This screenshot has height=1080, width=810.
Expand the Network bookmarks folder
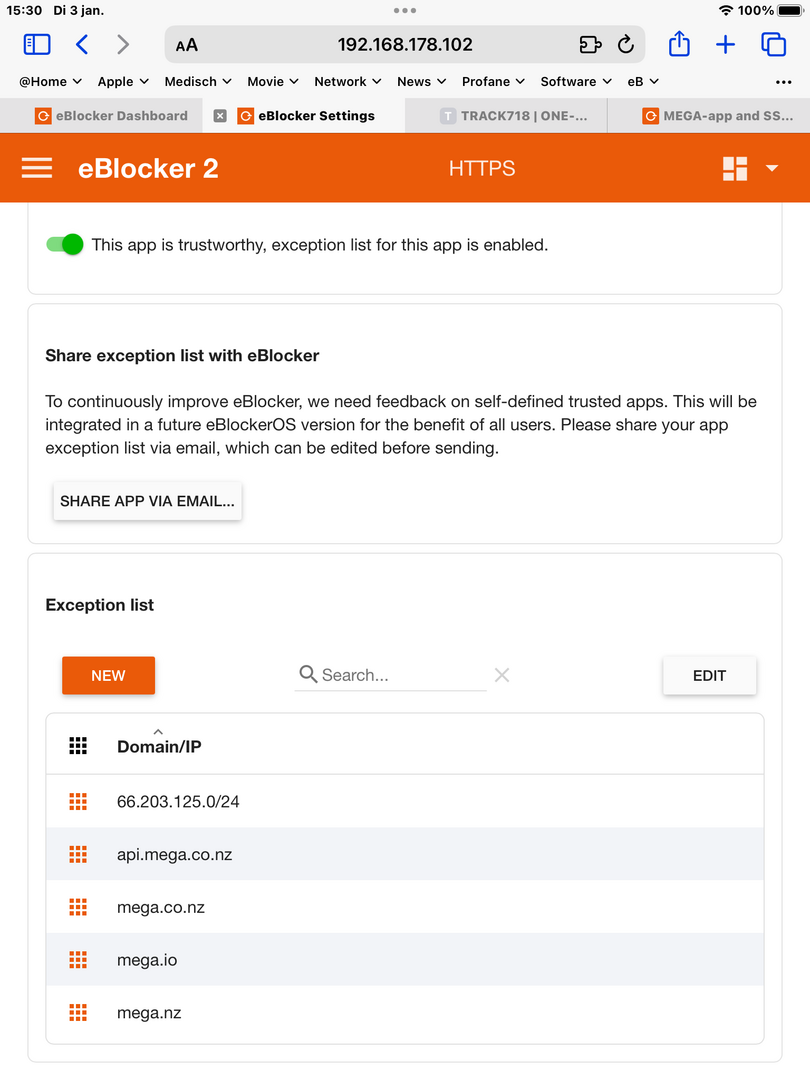[348, 81]
